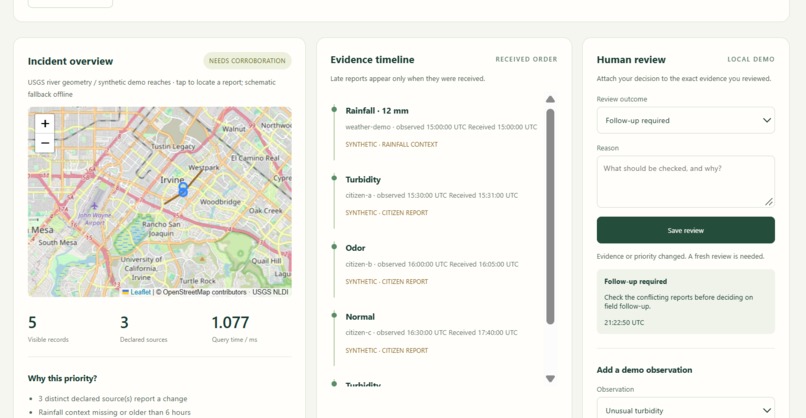
Task: Zoom out on the incident map
Action: pyautogui.click(x=45, y=143)
